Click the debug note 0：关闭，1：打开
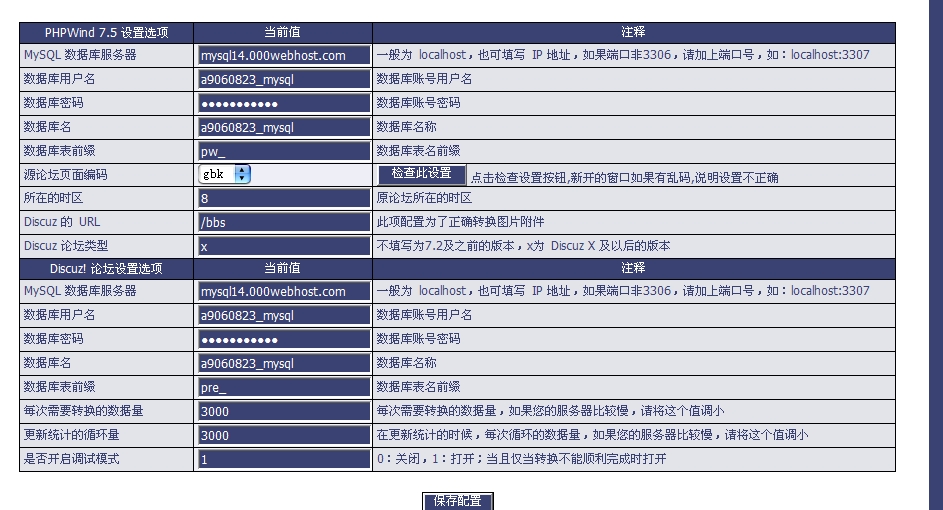Image resolution: width=943 pixels, height=510 pixels. (x=522, y=459)
